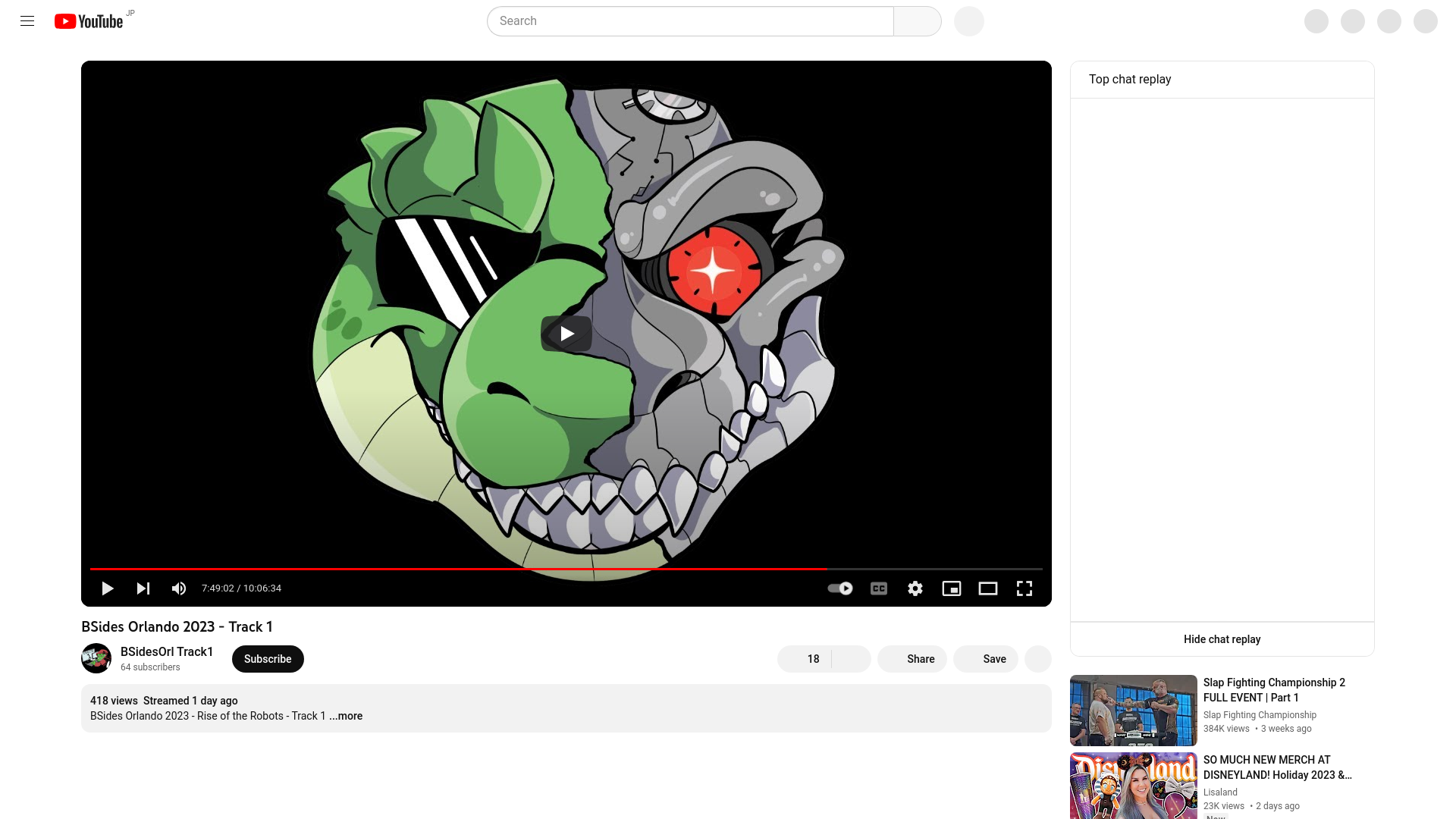Viewport: 1456px width, 819px height.
Task: Click the second top-right header icon
Action: click(x=1353, y=21)
